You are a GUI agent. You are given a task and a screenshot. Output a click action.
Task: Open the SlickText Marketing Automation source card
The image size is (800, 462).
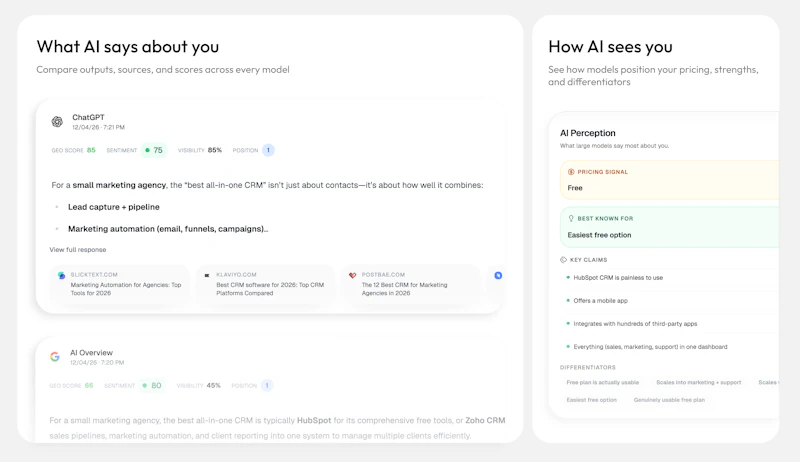pos(120,284)
